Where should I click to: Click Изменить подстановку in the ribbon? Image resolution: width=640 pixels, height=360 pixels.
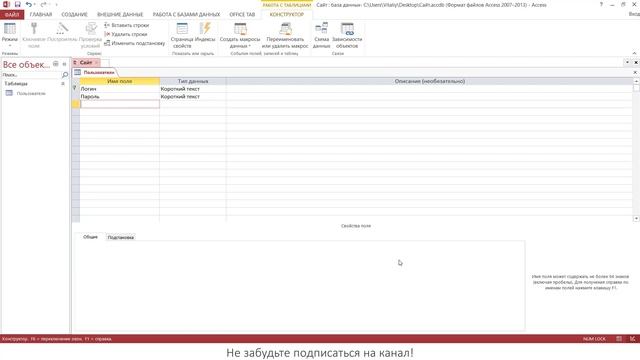pos(135,43)
